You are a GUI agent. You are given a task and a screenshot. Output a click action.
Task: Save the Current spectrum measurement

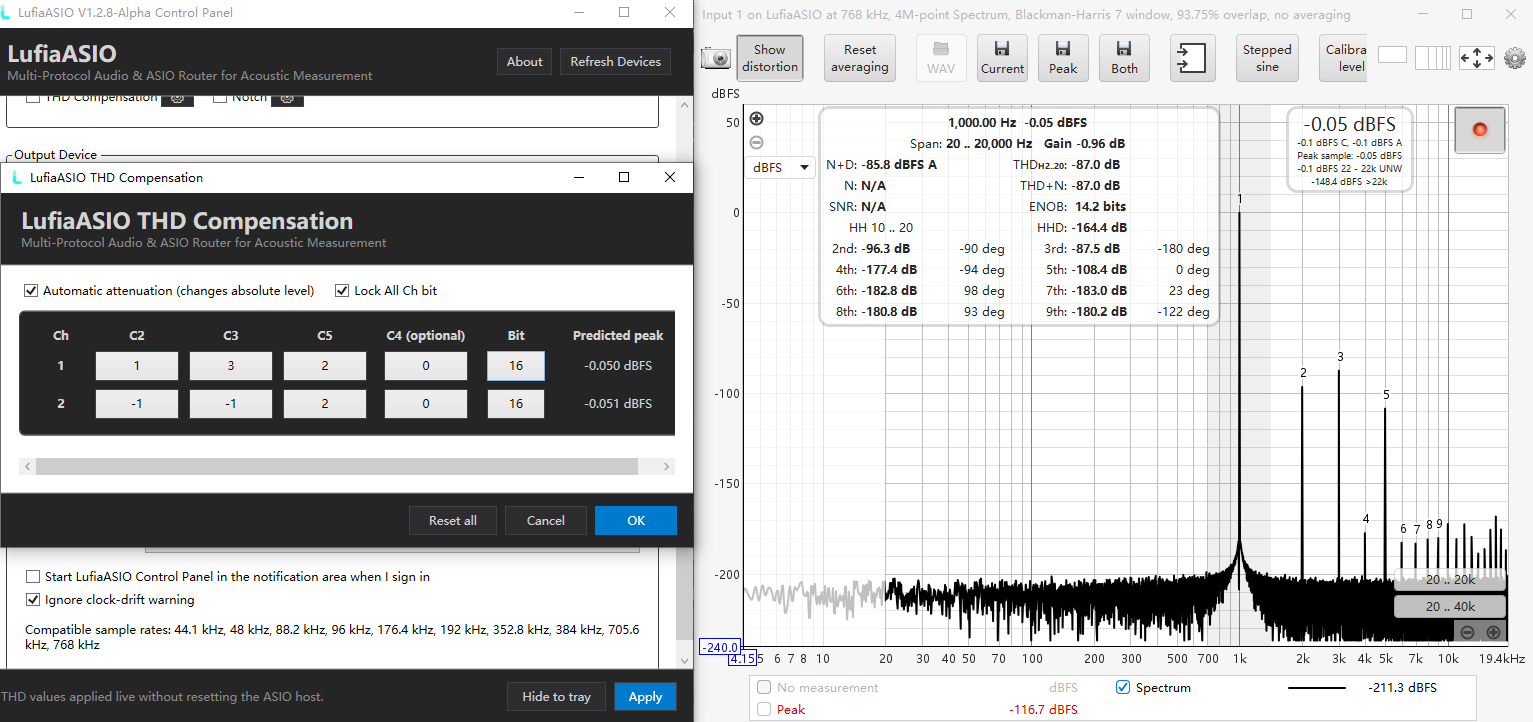pyautogui.click(x=1002, y=58)
